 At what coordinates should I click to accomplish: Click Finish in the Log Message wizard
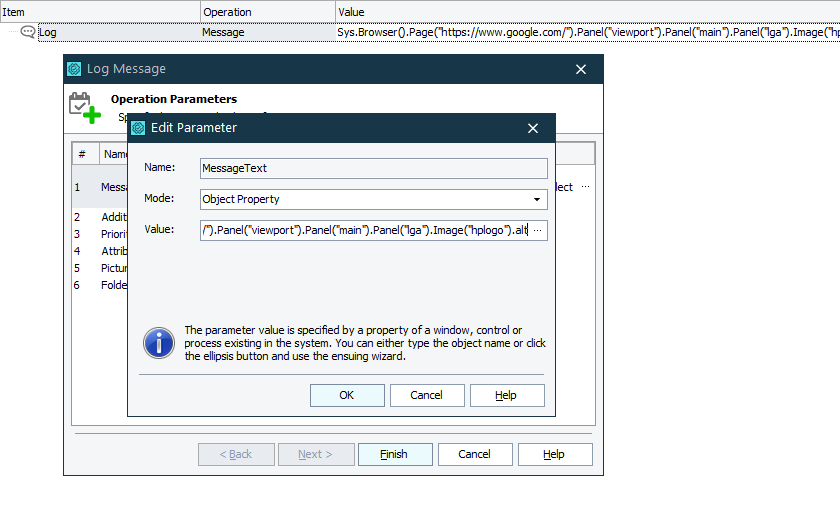[x=394, y=454]
